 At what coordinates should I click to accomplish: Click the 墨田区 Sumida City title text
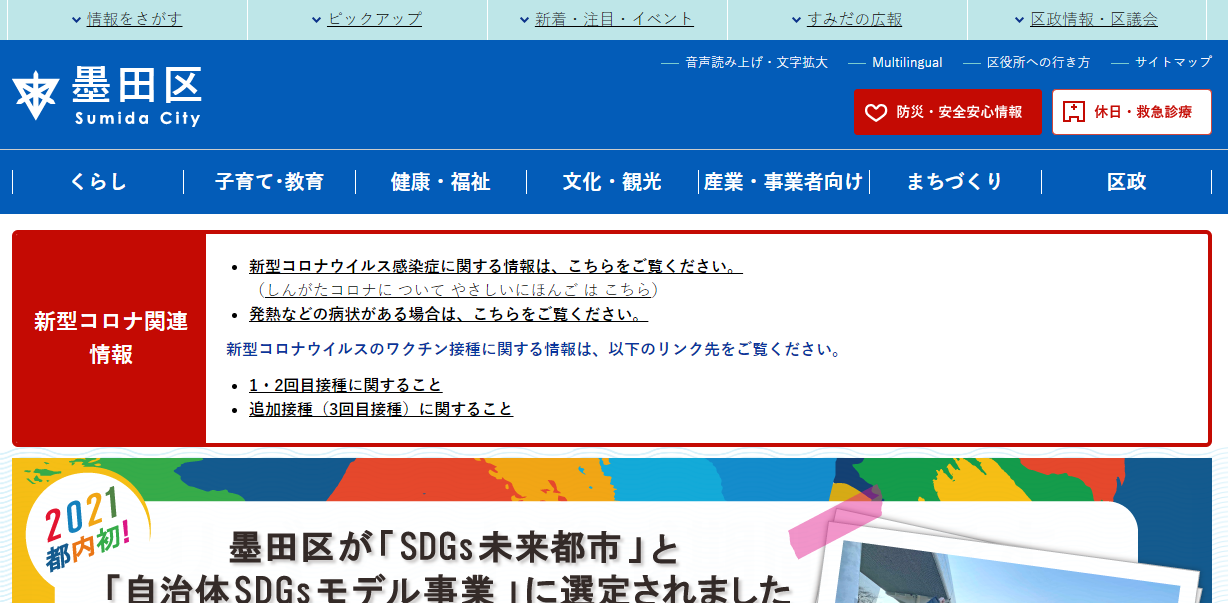pos(136,97)
